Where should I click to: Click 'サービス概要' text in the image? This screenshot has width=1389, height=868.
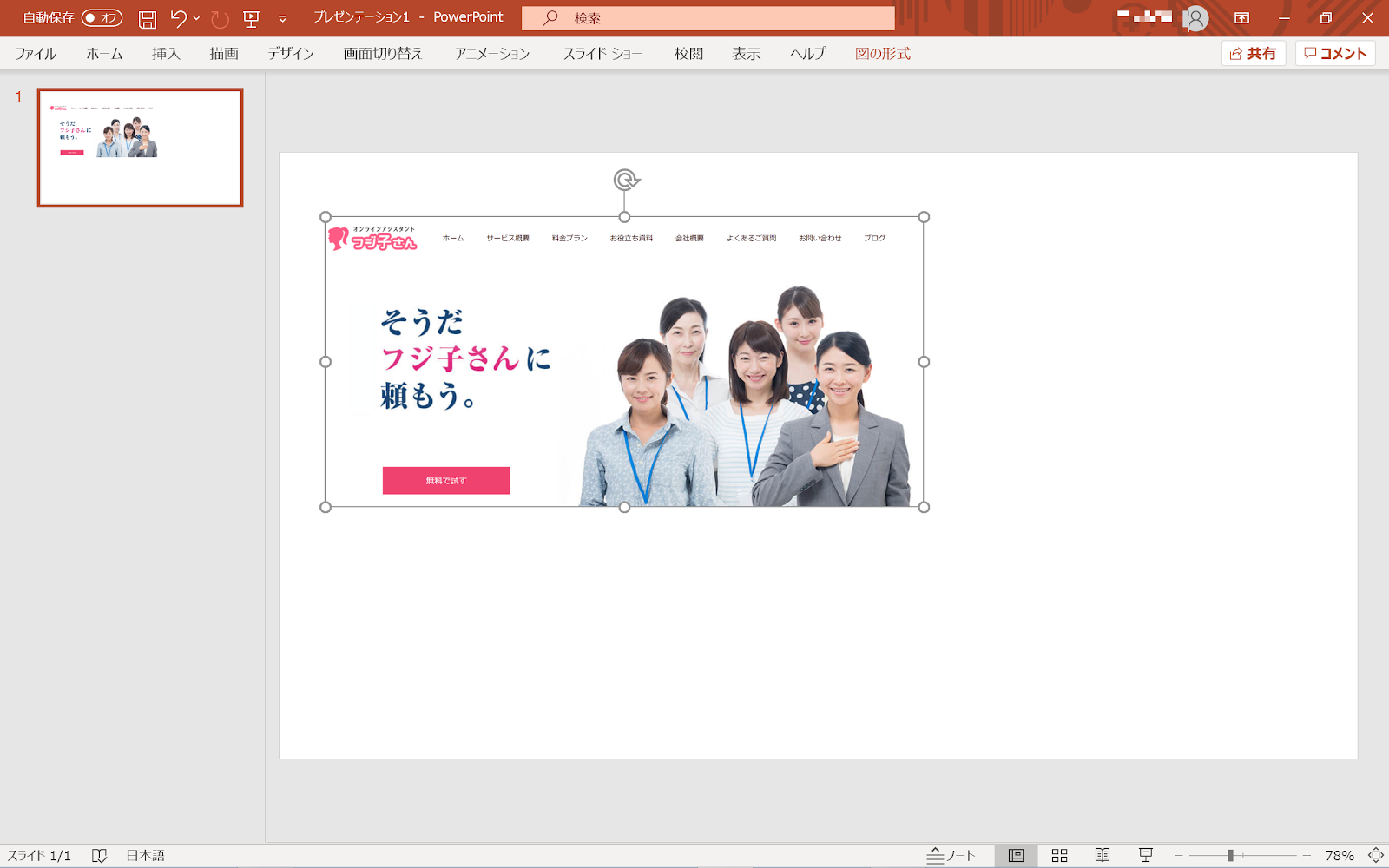point(508,238)
